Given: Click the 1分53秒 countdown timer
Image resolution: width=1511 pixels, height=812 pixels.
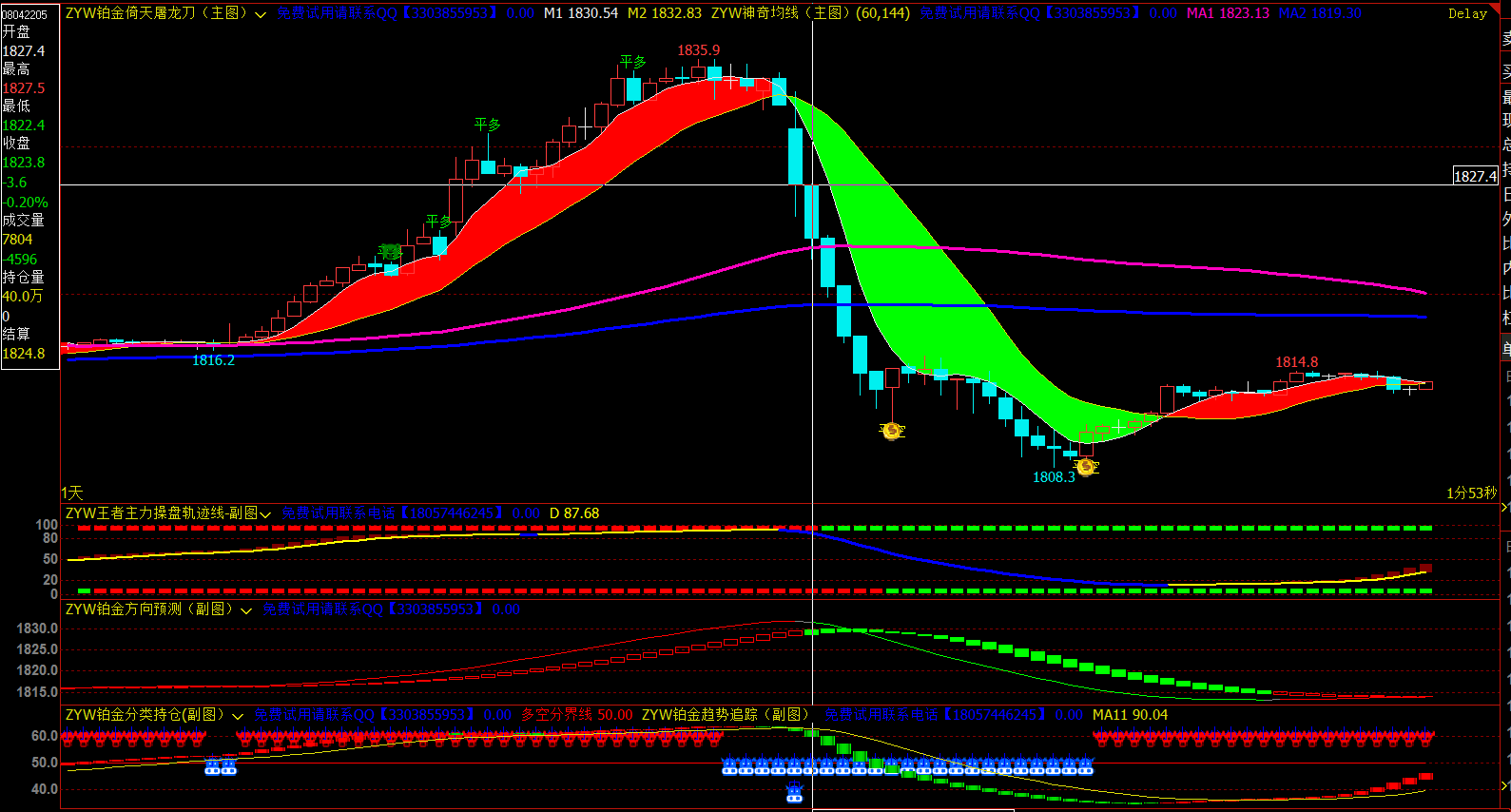Looking at the screenshot, I should pos(1471,493).
